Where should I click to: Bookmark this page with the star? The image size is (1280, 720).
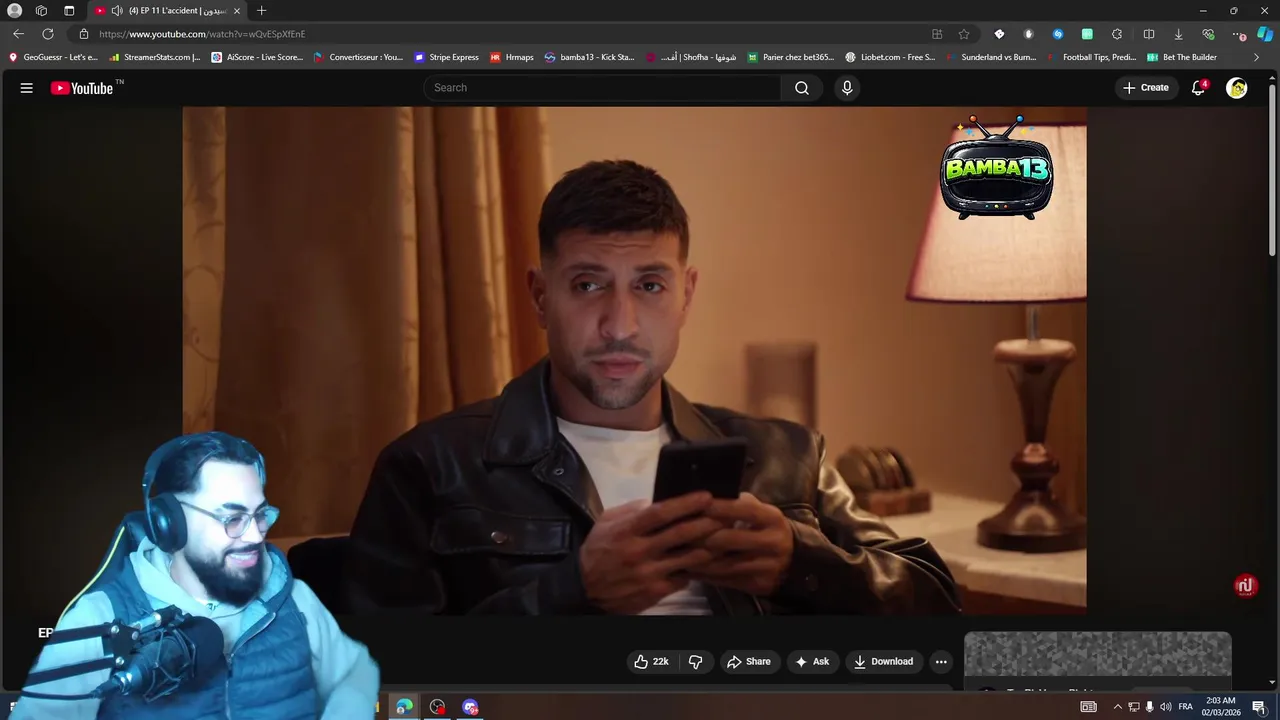coord(964,34)
